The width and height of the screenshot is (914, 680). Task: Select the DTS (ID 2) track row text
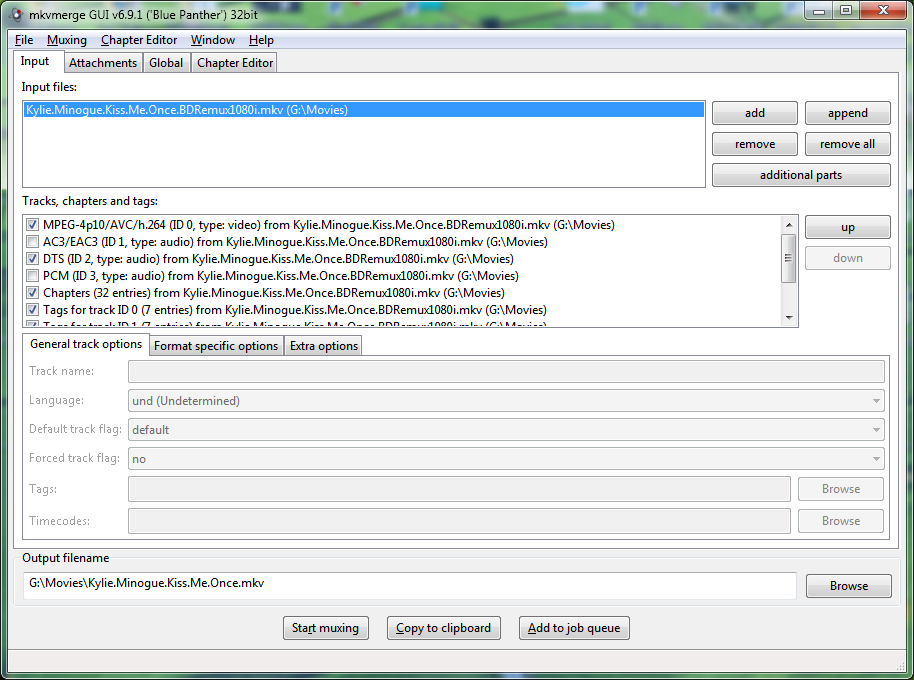coord(278,259)
